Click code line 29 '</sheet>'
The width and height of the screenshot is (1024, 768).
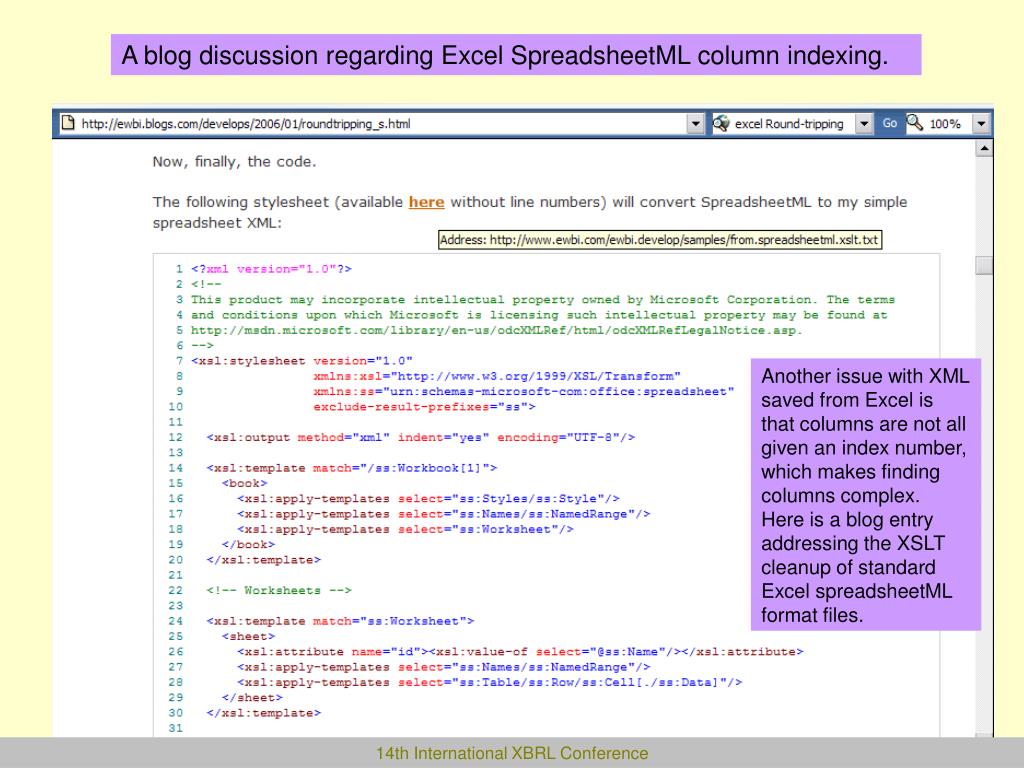(252, 697)
